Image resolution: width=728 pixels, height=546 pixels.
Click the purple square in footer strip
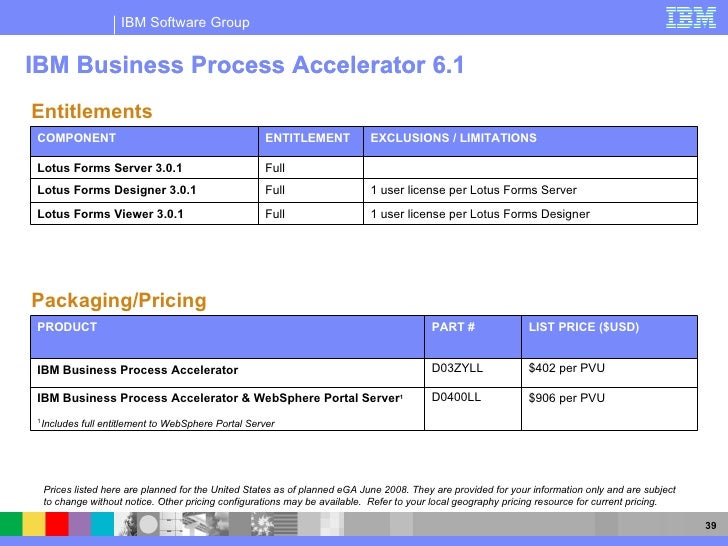click(80, 524)
